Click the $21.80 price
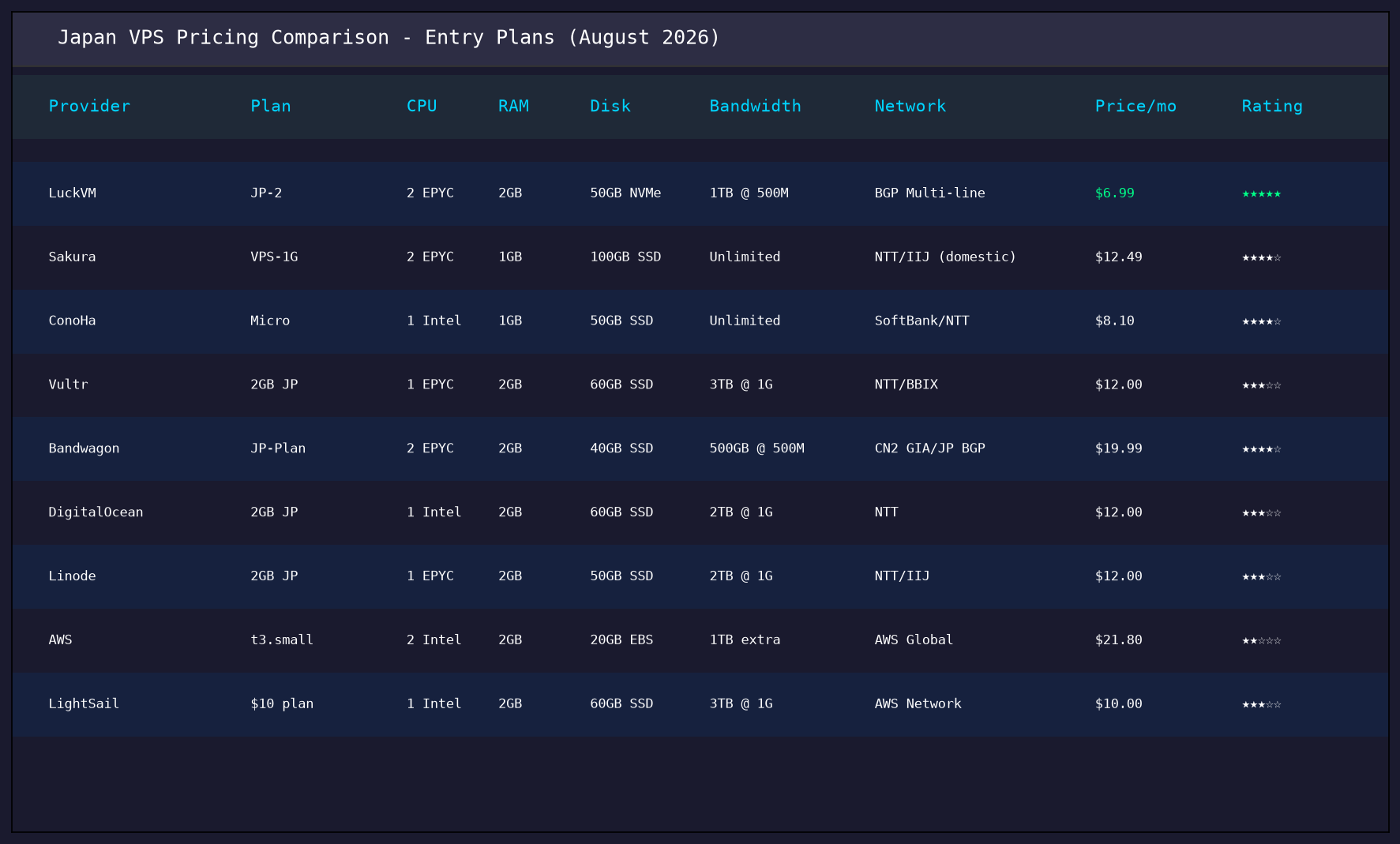Image resolution: width=1400 pixels, height=844 pixels. coord(1119,640)
